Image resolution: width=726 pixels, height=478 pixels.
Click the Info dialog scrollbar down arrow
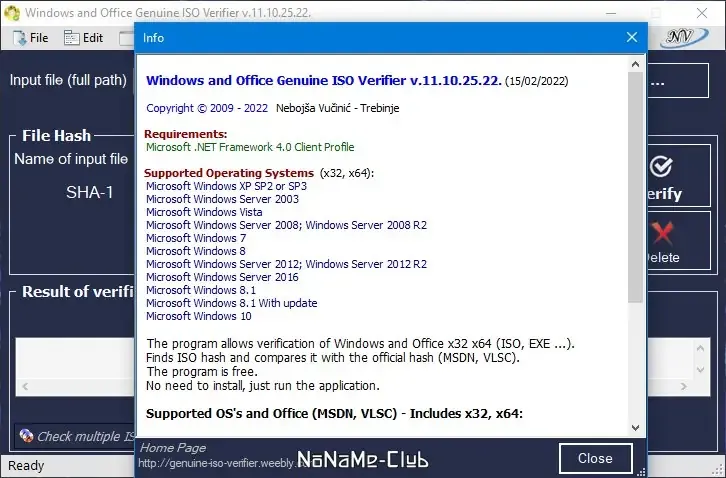tap(635, 428)
